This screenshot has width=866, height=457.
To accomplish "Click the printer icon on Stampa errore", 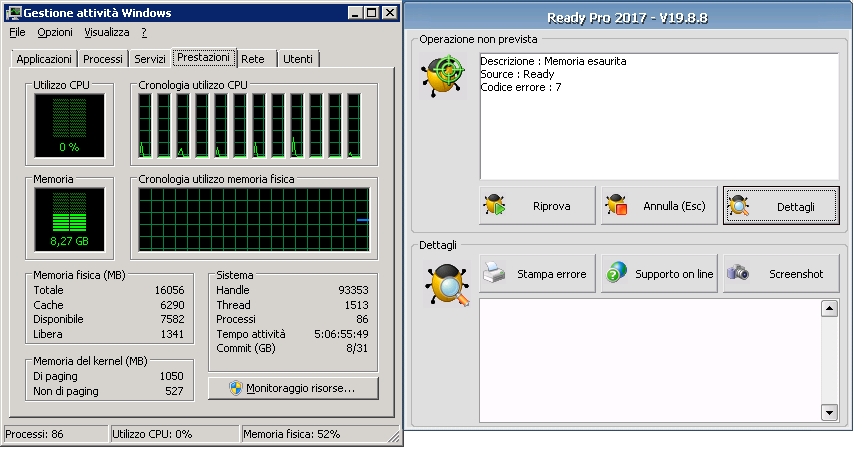I will point(494,272).
